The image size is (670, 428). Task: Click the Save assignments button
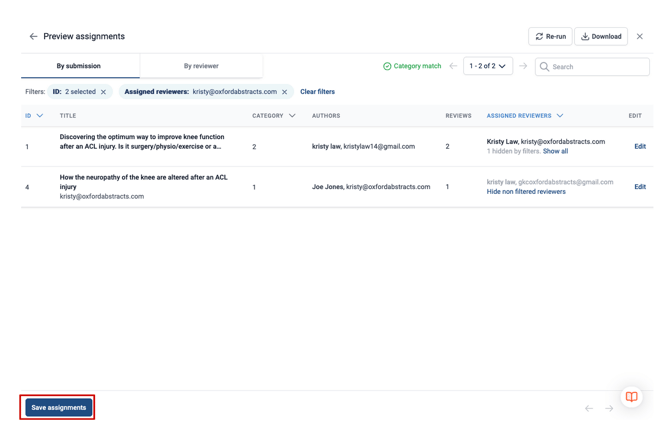[x=59, y=407]
